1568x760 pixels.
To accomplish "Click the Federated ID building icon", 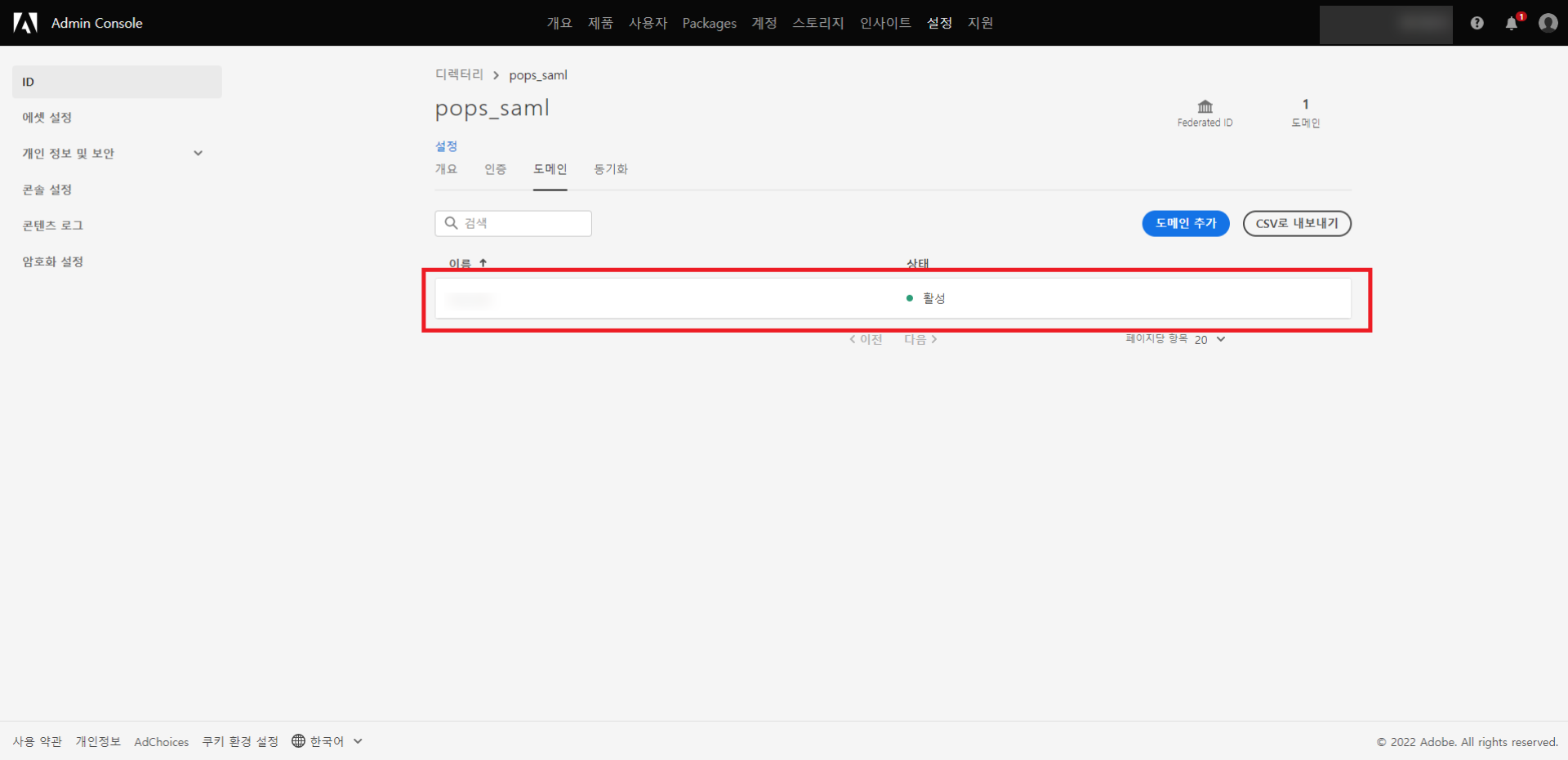I will (x=1205, y=107).
